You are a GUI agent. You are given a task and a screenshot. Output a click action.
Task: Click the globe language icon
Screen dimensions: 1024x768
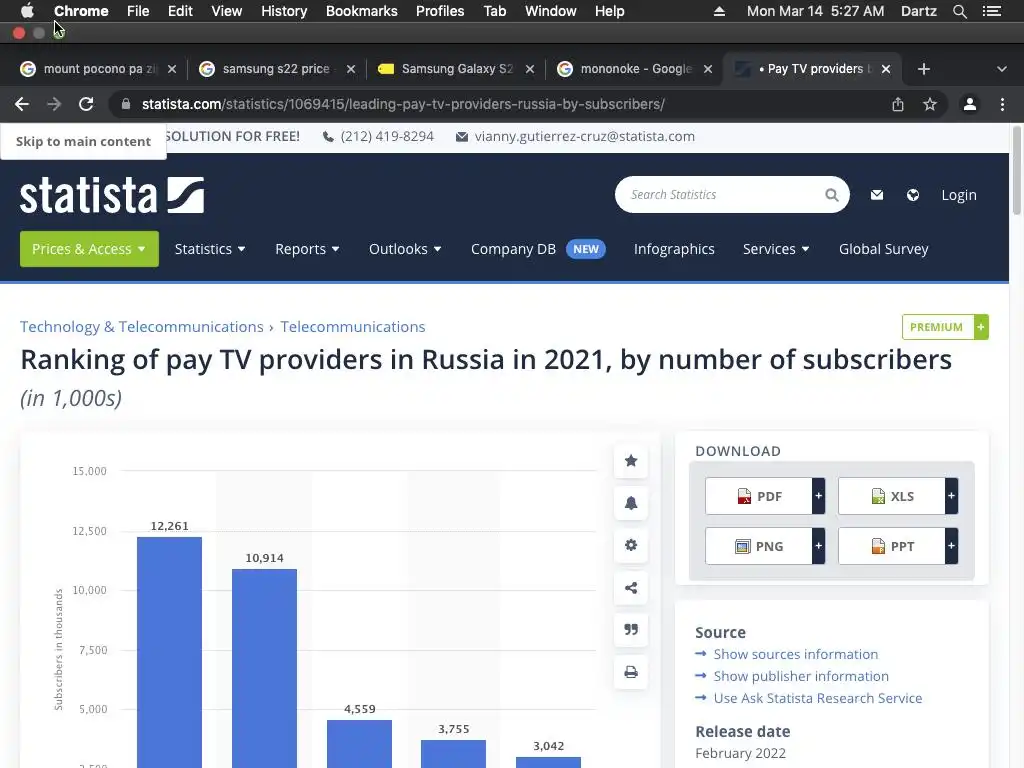913,195
